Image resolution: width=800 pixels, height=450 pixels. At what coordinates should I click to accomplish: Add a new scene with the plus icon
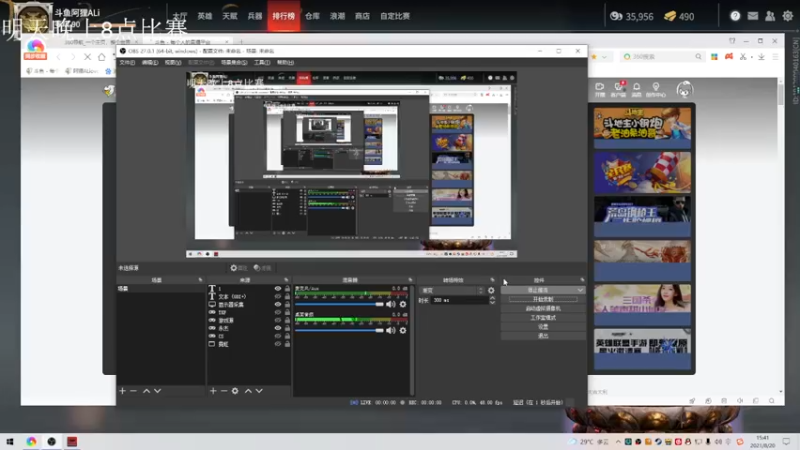click(x=122, y=391)
